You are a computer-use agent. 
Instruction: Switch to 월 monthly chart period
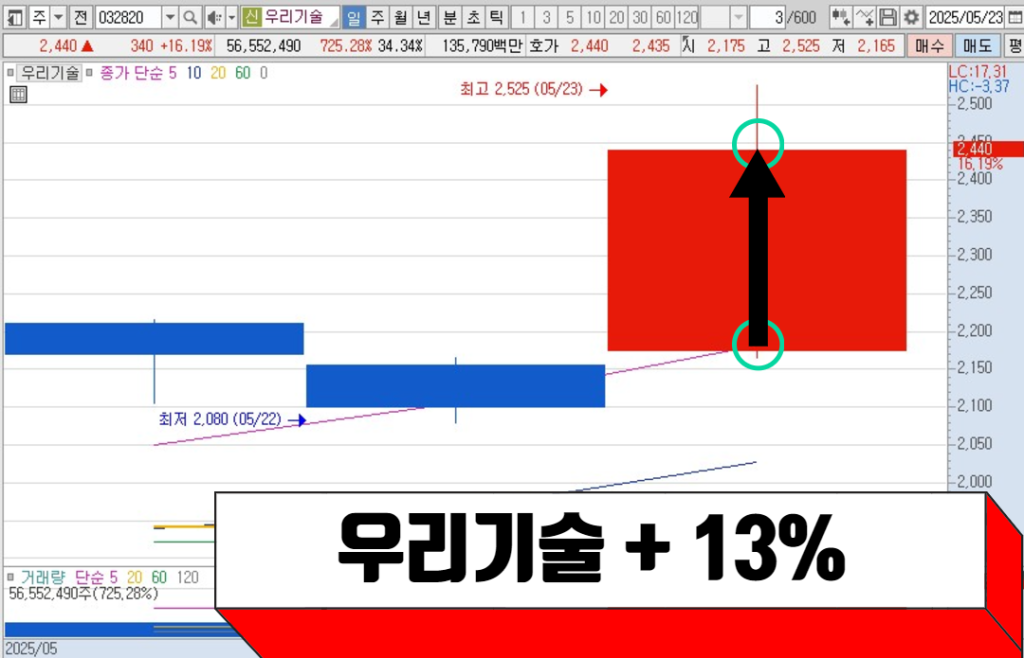[x=400, y=17]
